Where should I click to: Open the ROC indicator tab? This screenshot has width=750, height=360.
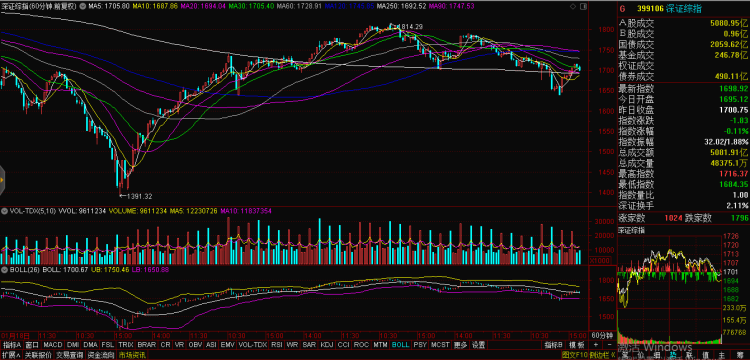click(x=361, y=345)
